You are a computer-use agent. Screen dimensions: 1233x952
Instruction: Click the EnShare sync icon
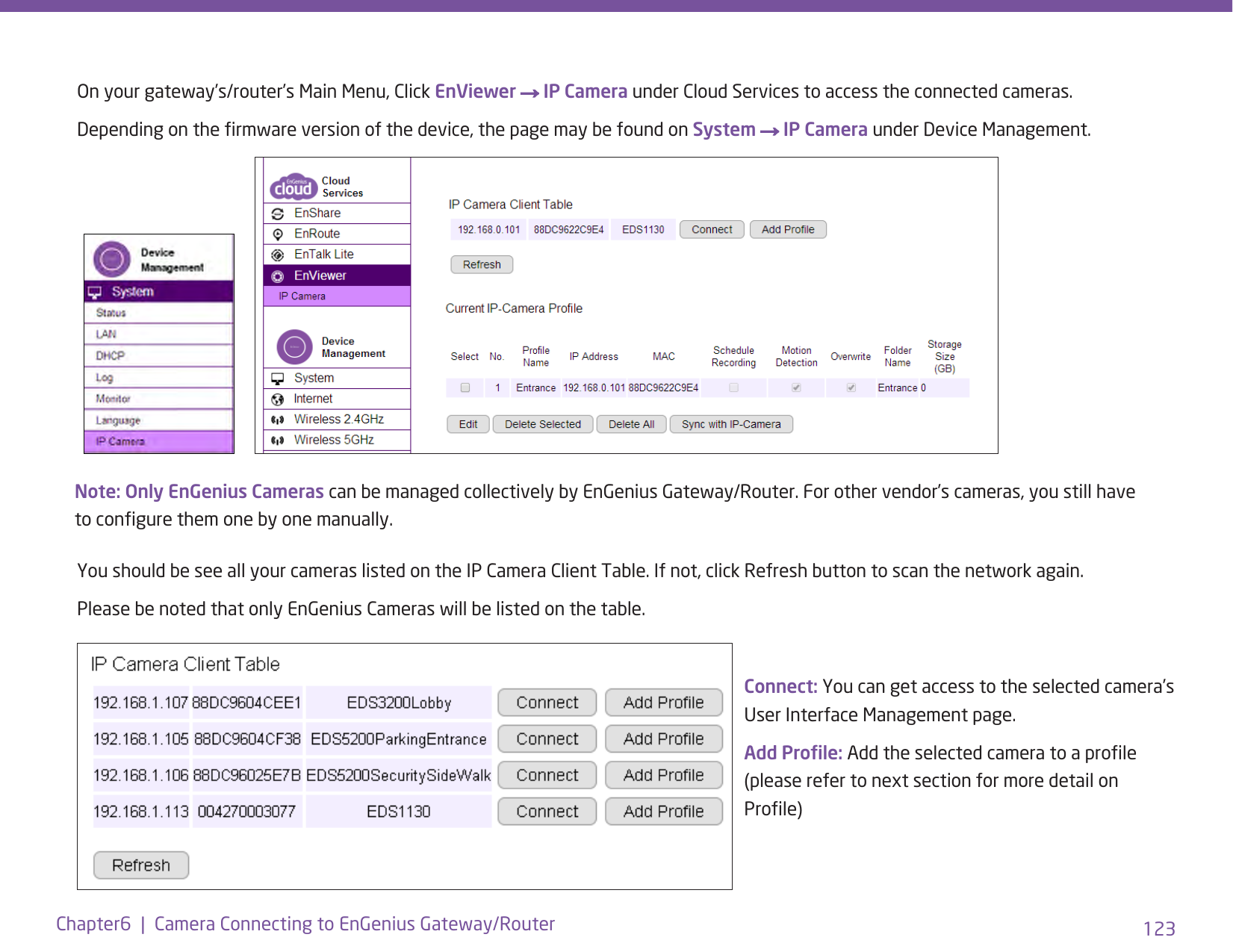pos(278,214)
